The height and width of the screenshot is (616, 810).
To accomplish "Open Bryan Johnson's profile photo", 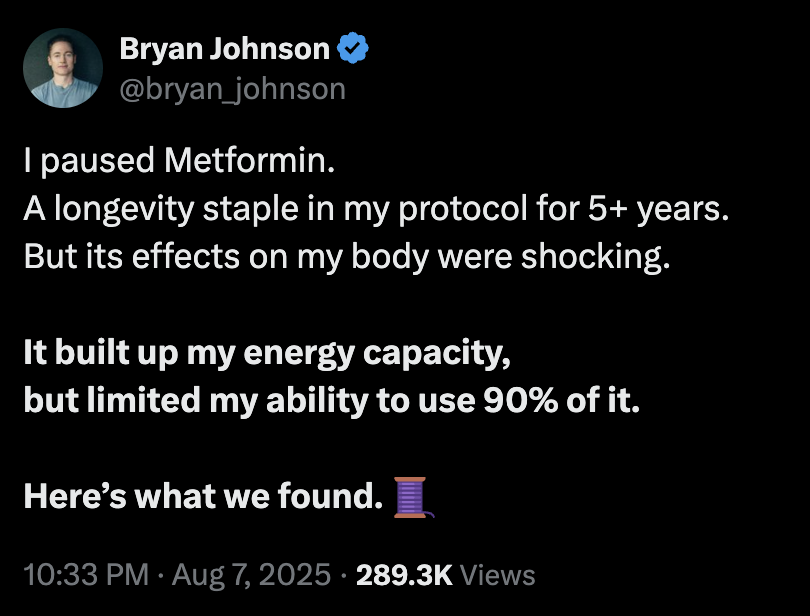I will [63, 68].
